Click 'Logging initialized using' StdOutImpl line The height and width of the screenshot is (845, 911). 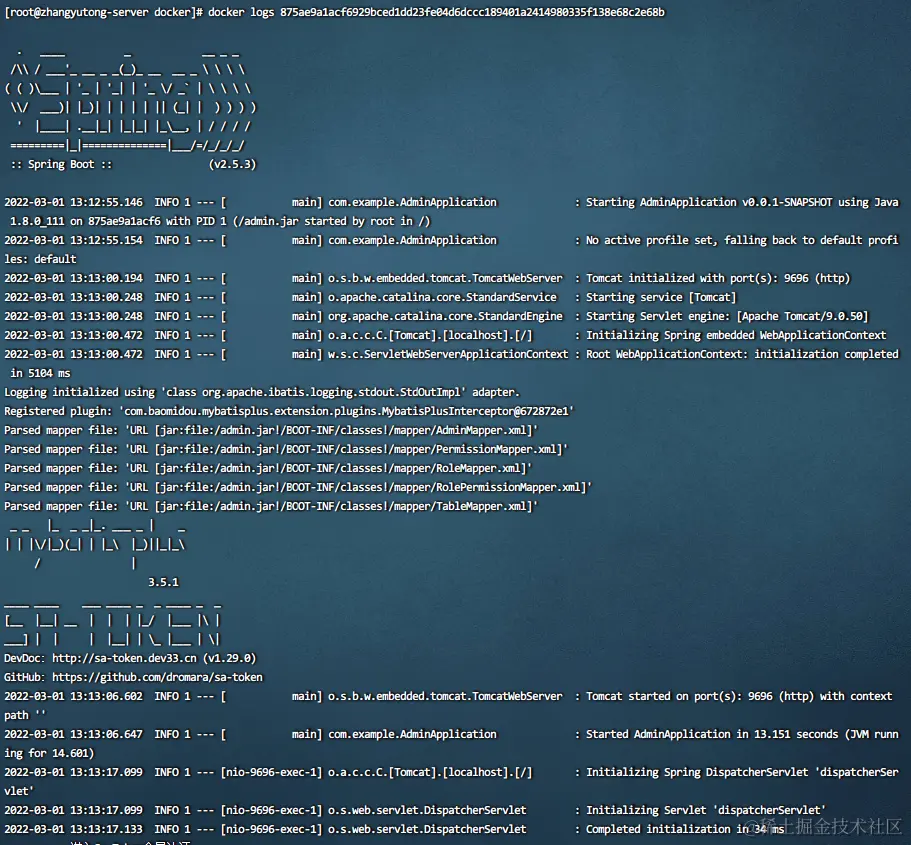[x=262, y=392]
